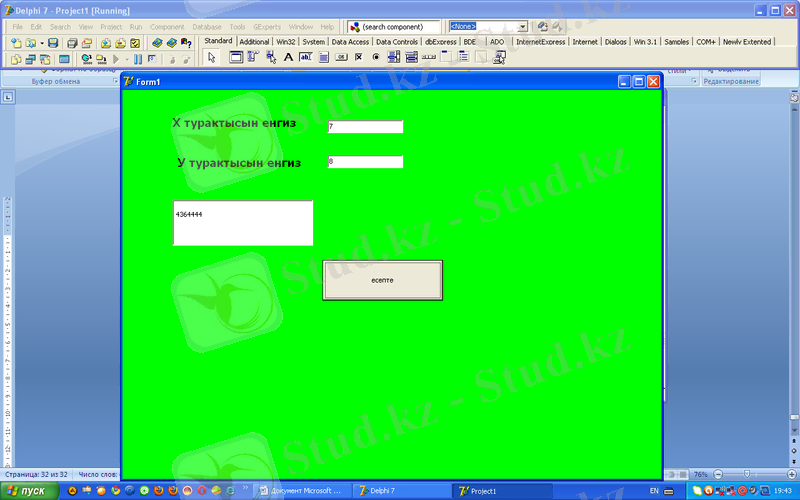Viewport: 800px width, 500px height.
Task: Click the View Form icon
Action: [31, 60]
